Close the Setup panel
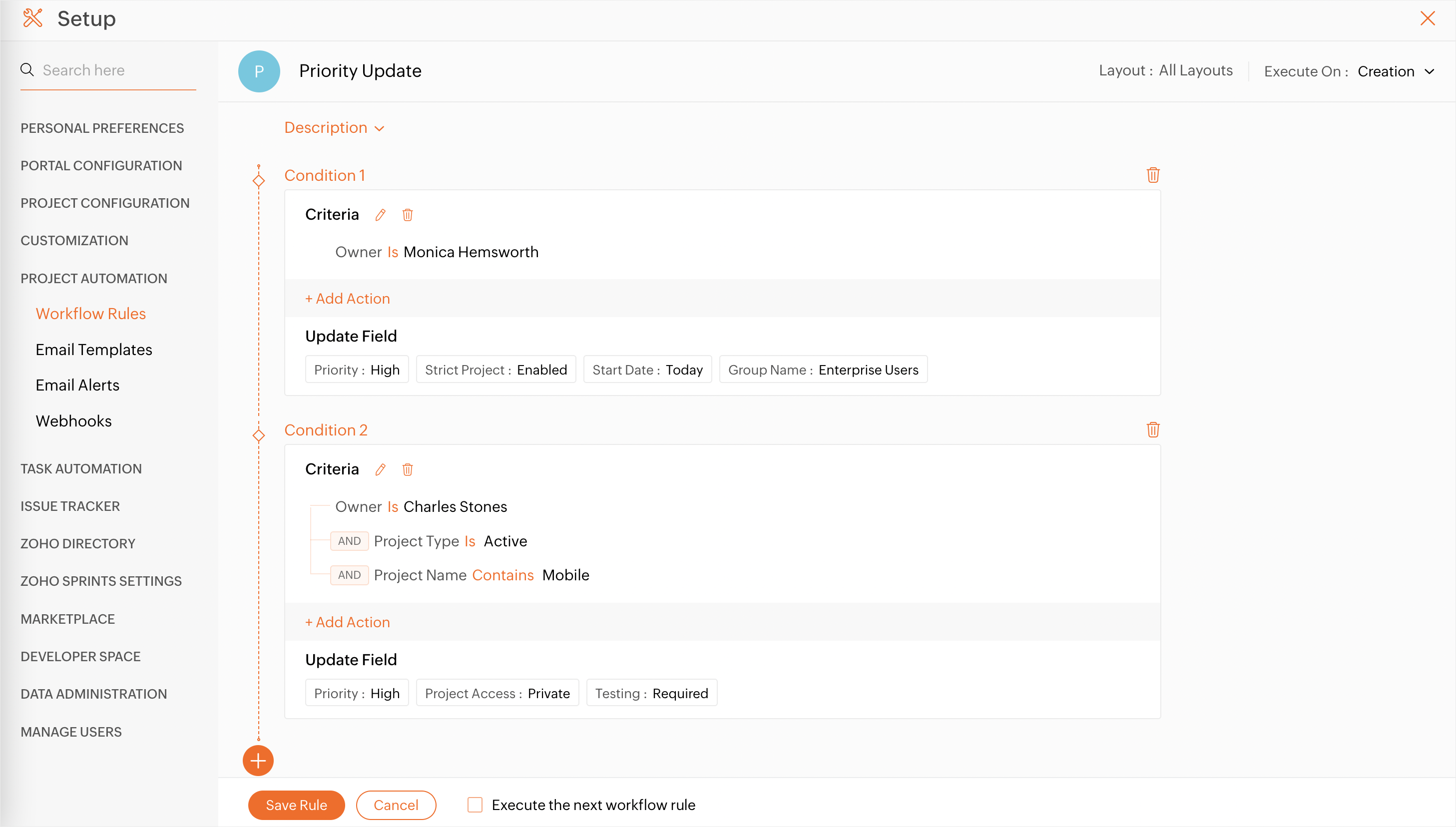Image resolution: width=1456 pixels, height=827 pixels. [1428, 19]
